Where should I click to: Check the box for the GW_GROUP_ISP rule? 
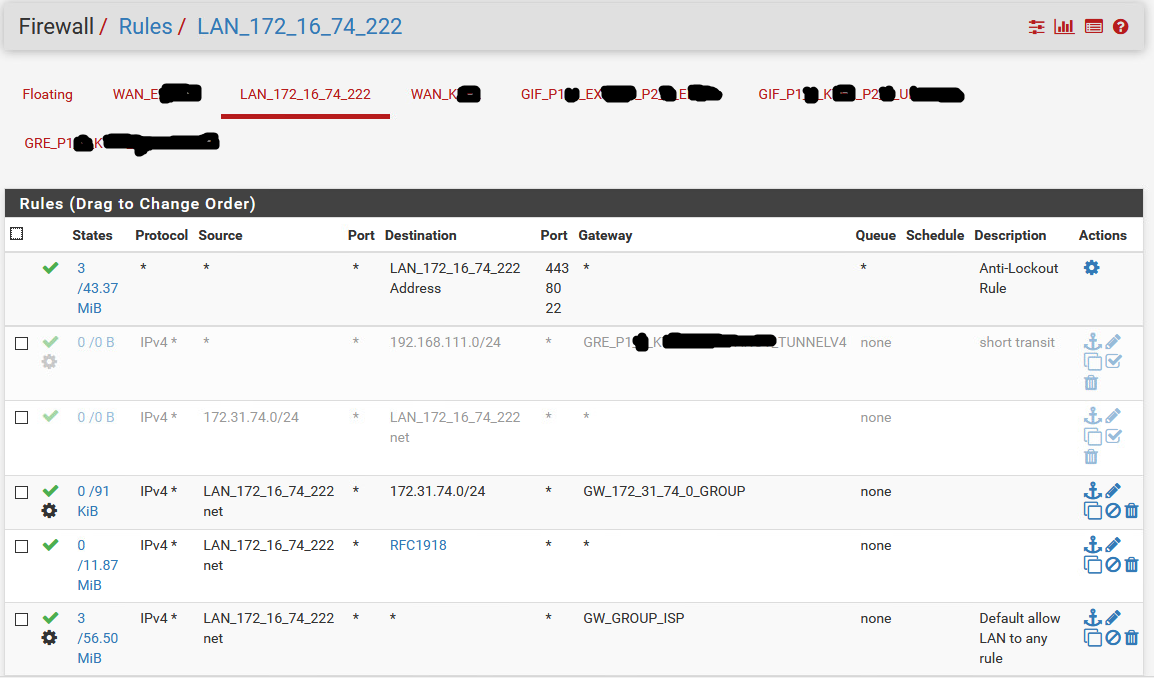(x=21, y=619)
